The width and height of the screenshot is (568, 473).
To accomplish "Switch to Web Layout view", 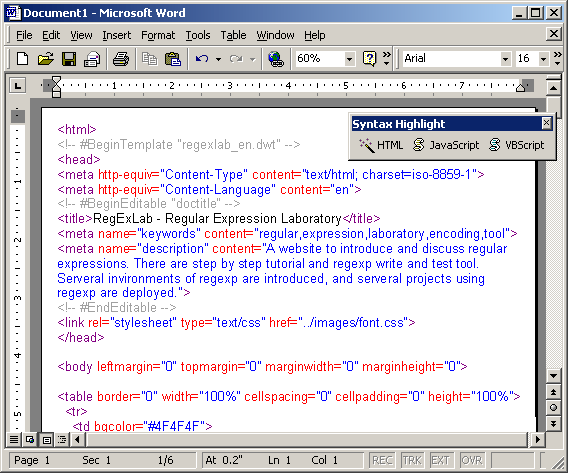I will [x=30, y=440].
